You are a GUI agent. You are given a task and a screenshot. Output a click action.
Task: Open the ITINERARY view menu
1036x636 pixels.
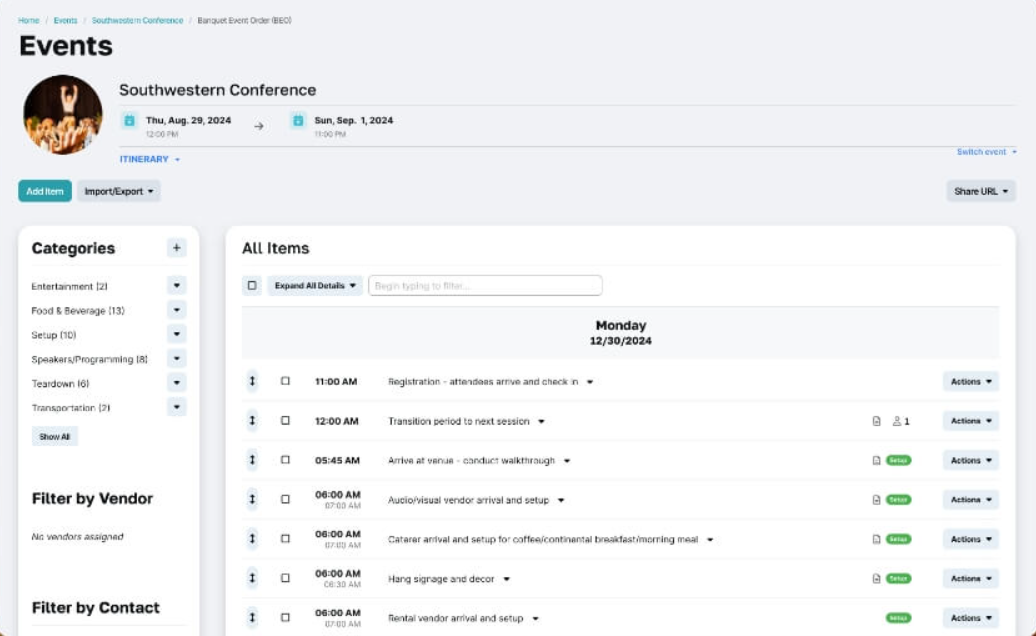pyautogui.click(x=149, y=159)
